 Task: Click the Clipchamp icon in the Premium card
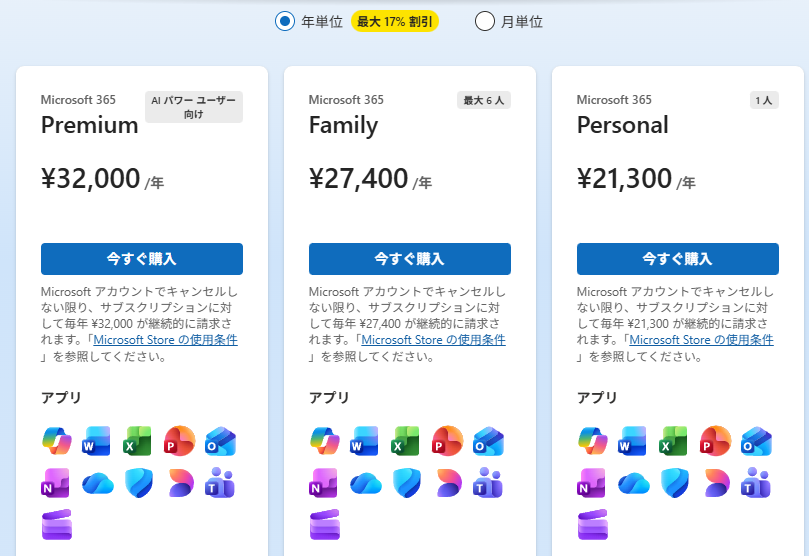click(x=56, y=524)
